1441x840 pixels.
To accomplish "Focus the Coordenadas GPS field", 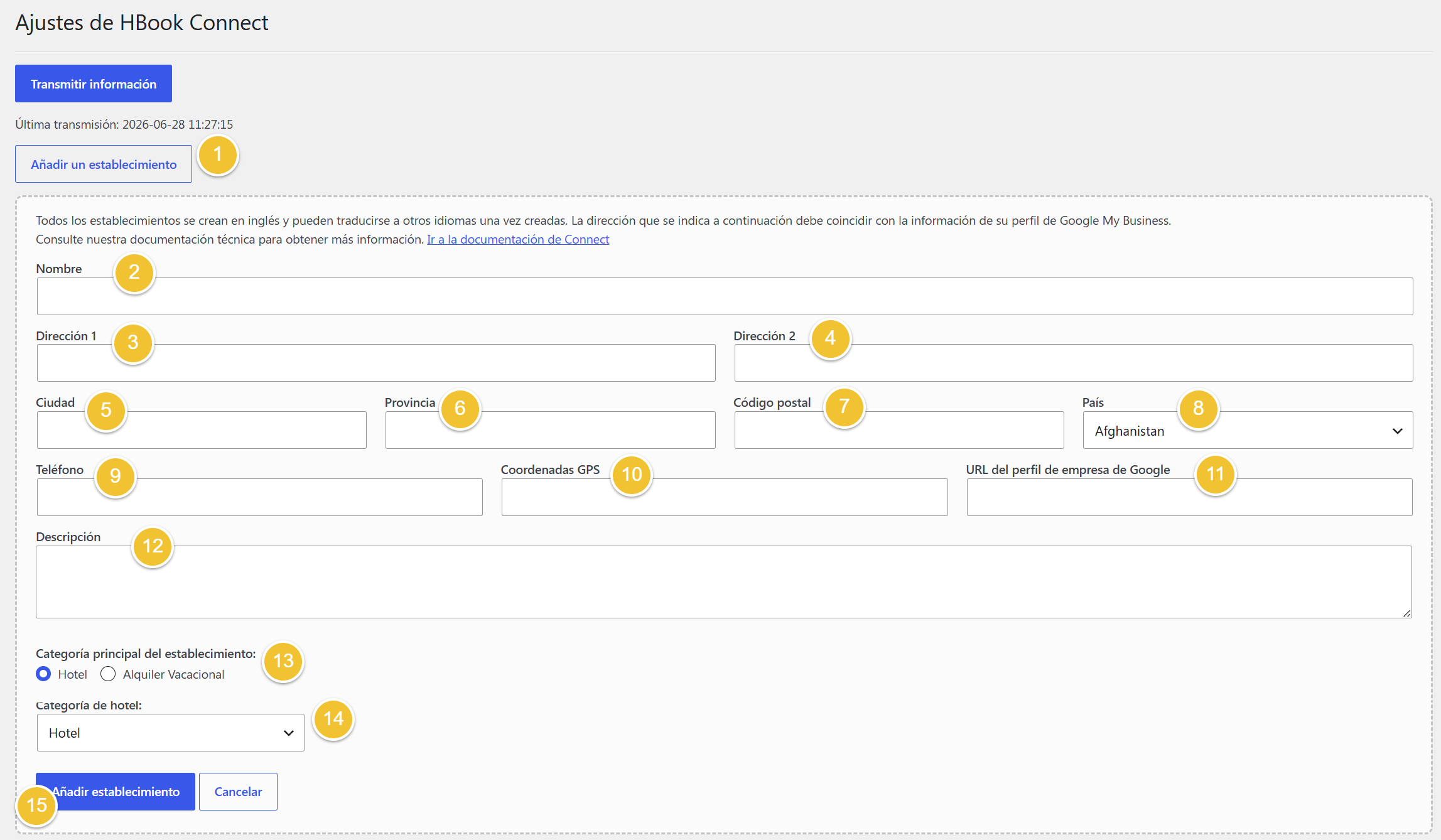I will click(725, 497).
